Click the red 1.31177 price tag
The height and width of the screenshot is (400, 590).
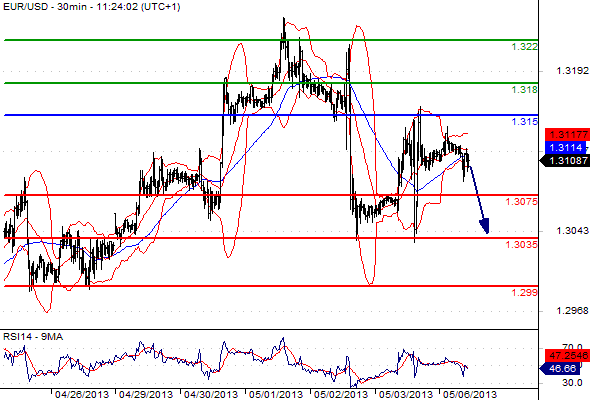coord(567,134)
